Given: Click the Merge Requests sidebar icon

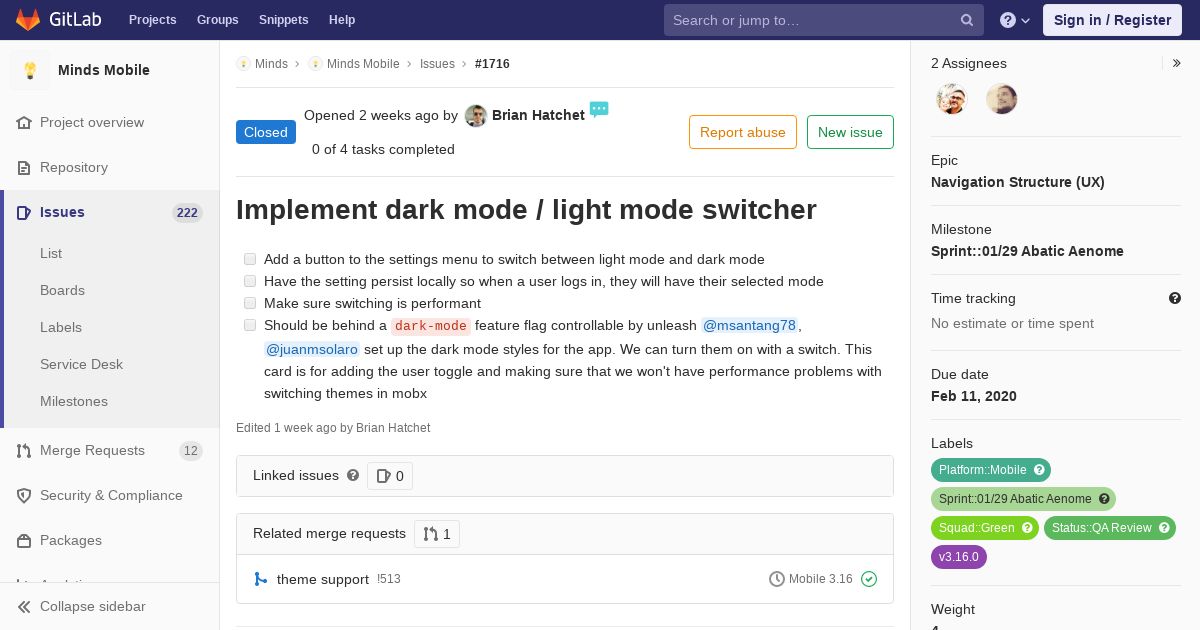Looking at the screenshot, I should [x=24, y=451].
